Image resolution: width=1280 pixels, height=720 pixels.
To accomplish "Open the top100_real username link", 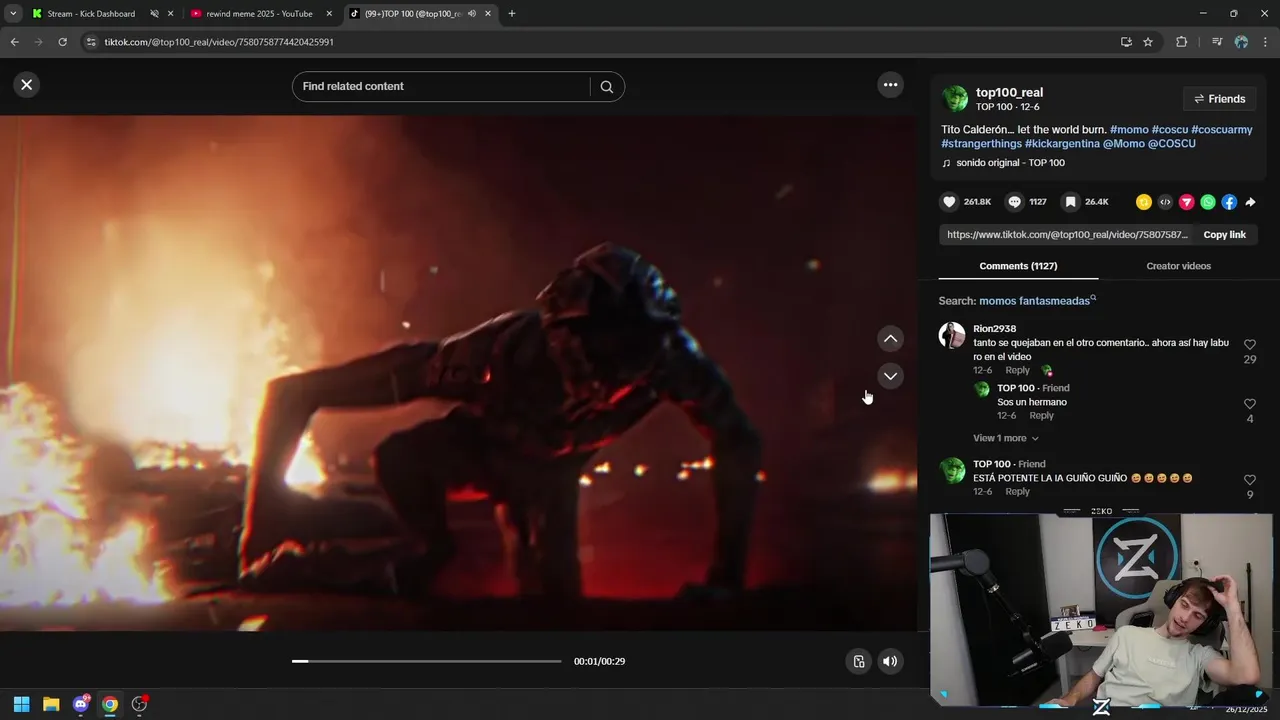I will tap(1009, 92).
